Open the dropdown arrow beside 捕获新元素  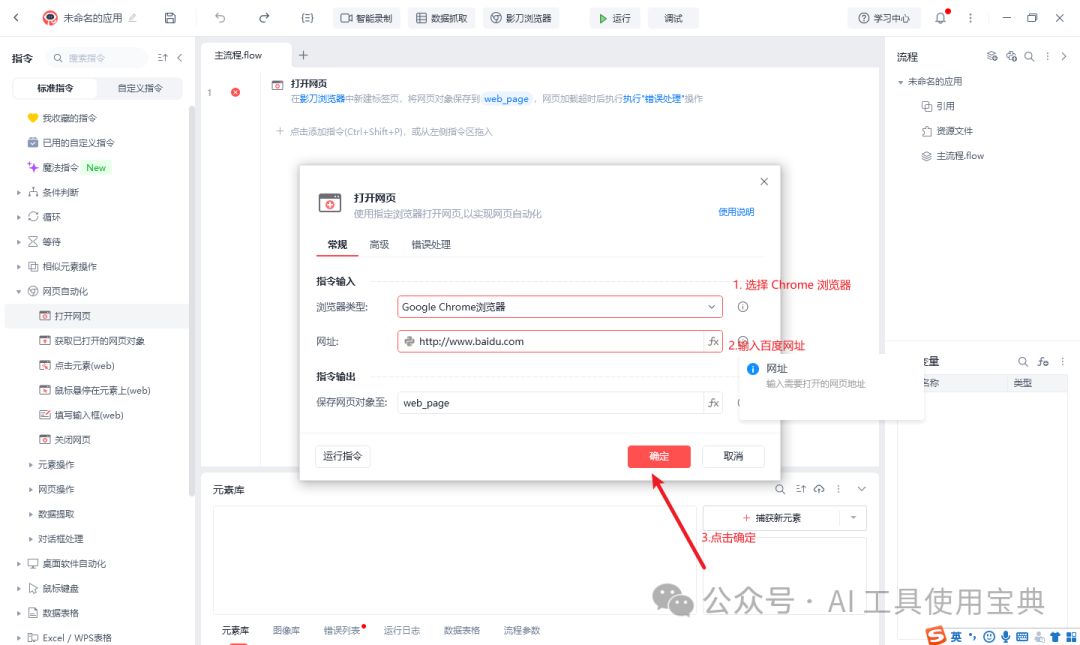click(x=853, y=518)
